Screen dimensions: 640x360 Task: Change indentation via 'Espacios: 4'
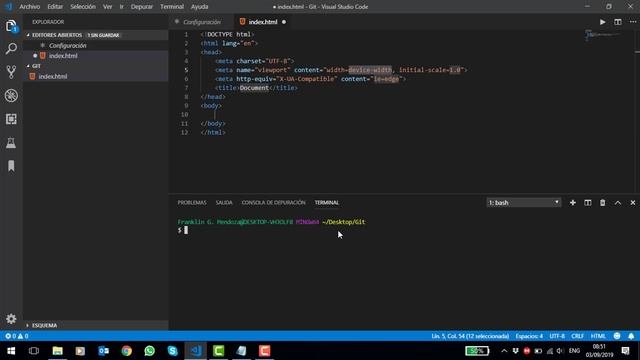click(529, 336)
